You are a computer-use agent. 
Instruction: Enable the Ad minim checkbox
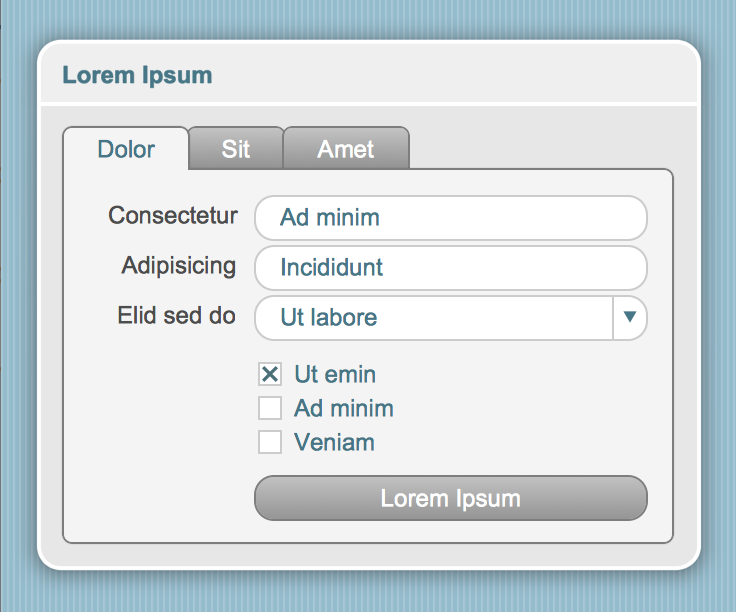(x=270, y=408)
